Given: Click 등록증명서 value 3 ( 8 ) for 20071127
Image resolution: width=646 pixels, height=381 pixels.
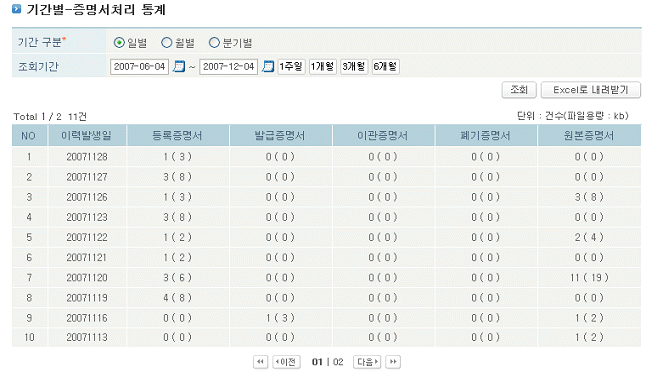Looking at the screenshot, I should click(x=178, y=177).
